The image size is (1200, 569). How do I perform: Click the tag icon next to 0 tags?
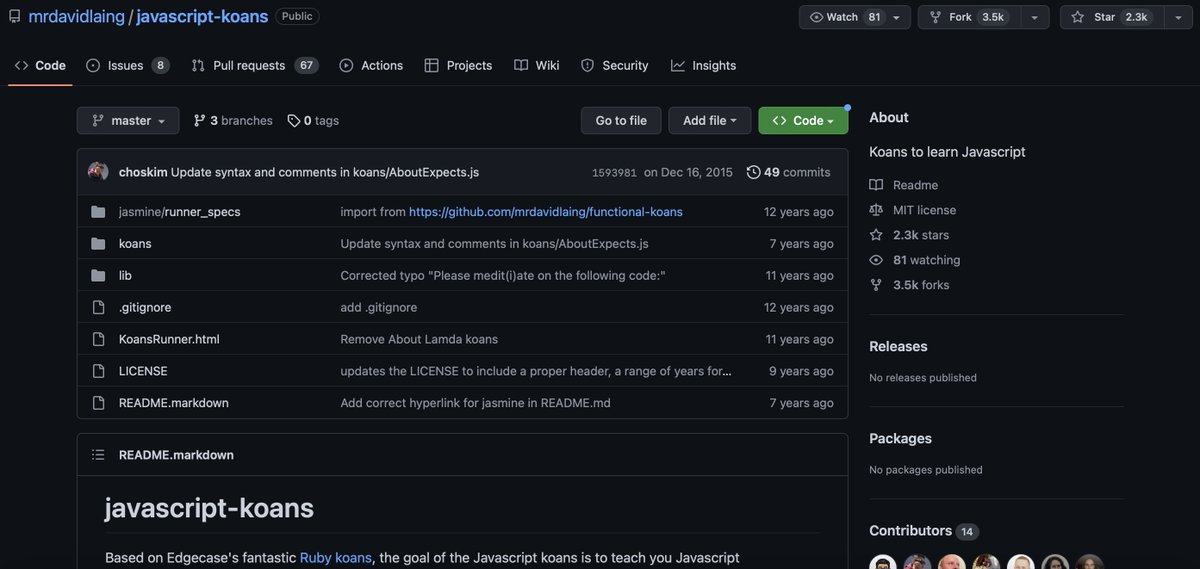[293, 121]
